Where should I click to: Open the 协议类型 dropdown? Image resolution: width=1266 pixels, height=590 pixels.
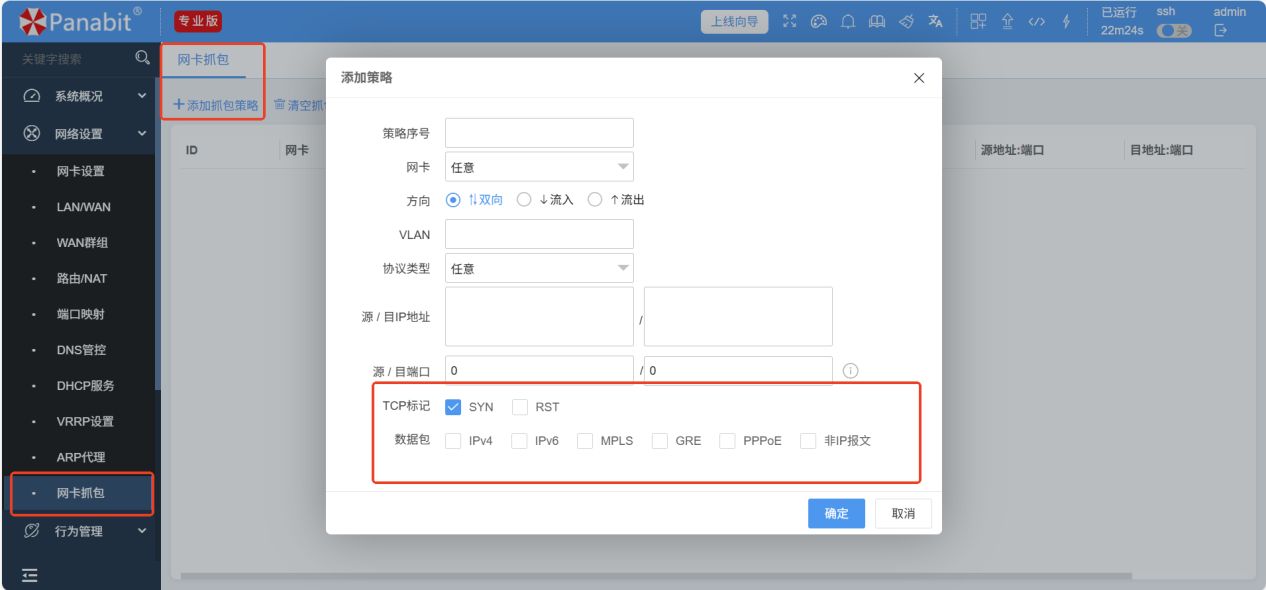point(539,269)
